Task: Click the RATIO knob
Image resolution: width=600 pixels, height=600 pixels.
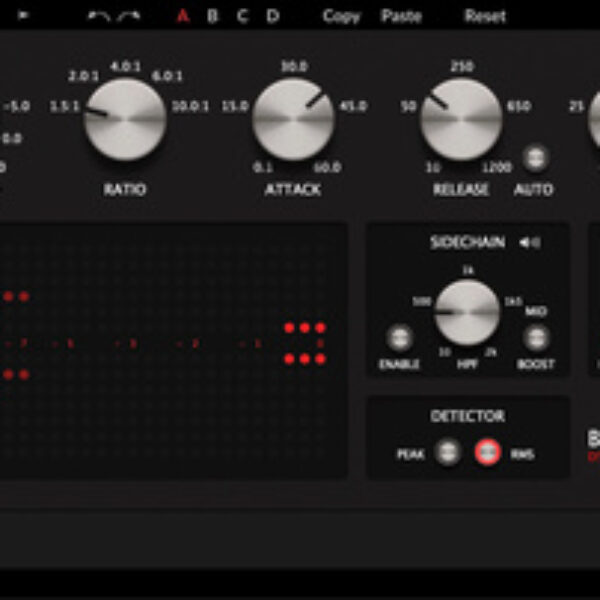Action: [125, 119]
